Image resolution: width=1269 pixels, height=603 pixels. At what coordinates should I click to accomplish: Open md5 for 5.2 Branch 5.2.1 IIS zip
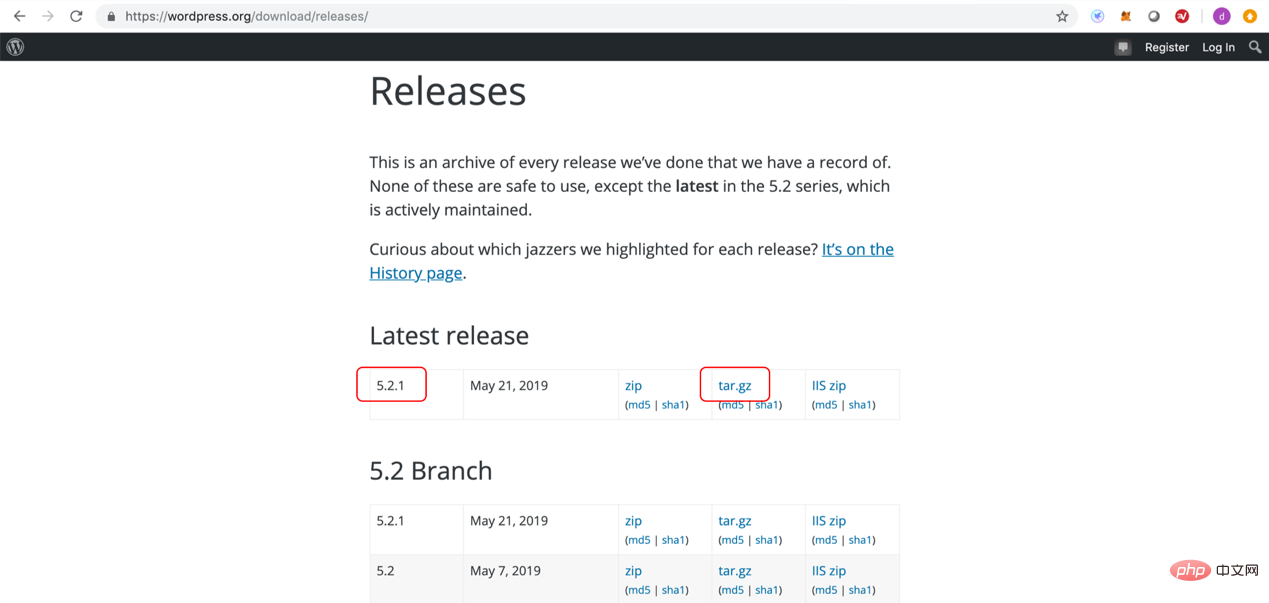826,540
